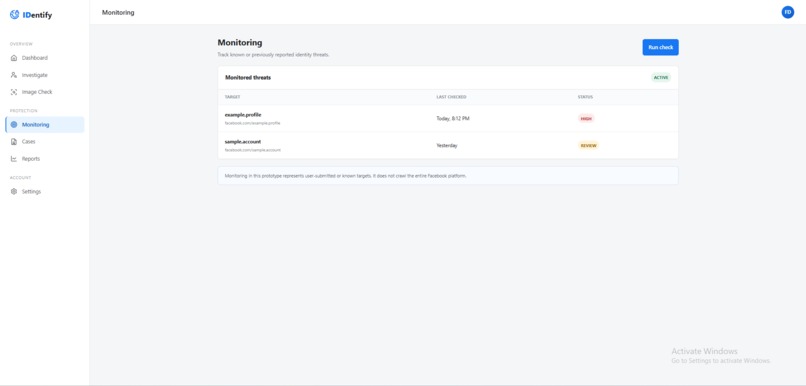
Task: Select Monitoring in the sidebar
Action: [x=45, y=124]
